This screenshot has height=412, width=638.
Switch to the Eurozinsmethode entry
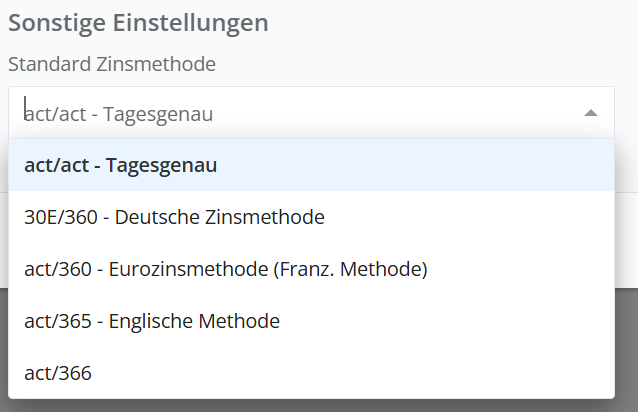(x=226, y=269)
